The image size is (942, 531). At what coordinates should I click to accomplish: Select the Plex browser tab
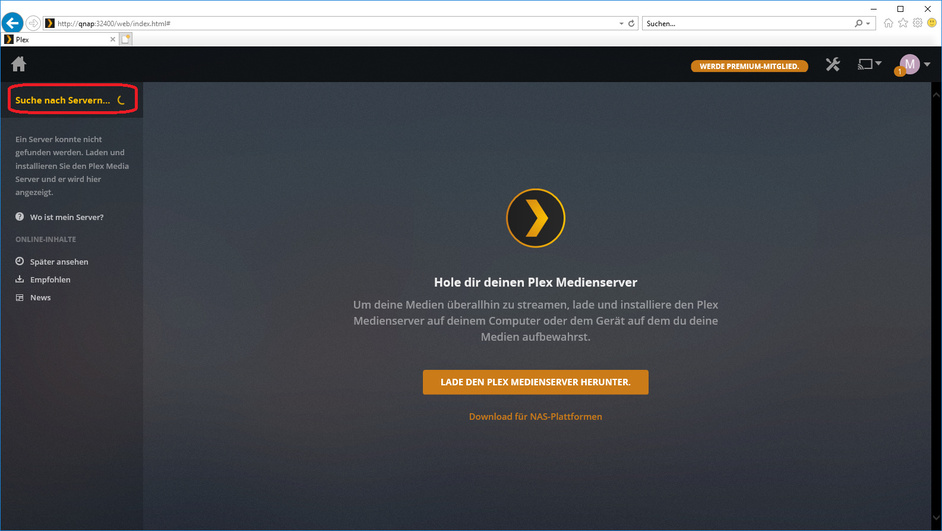pyautogui.click(x=59, y=40)
